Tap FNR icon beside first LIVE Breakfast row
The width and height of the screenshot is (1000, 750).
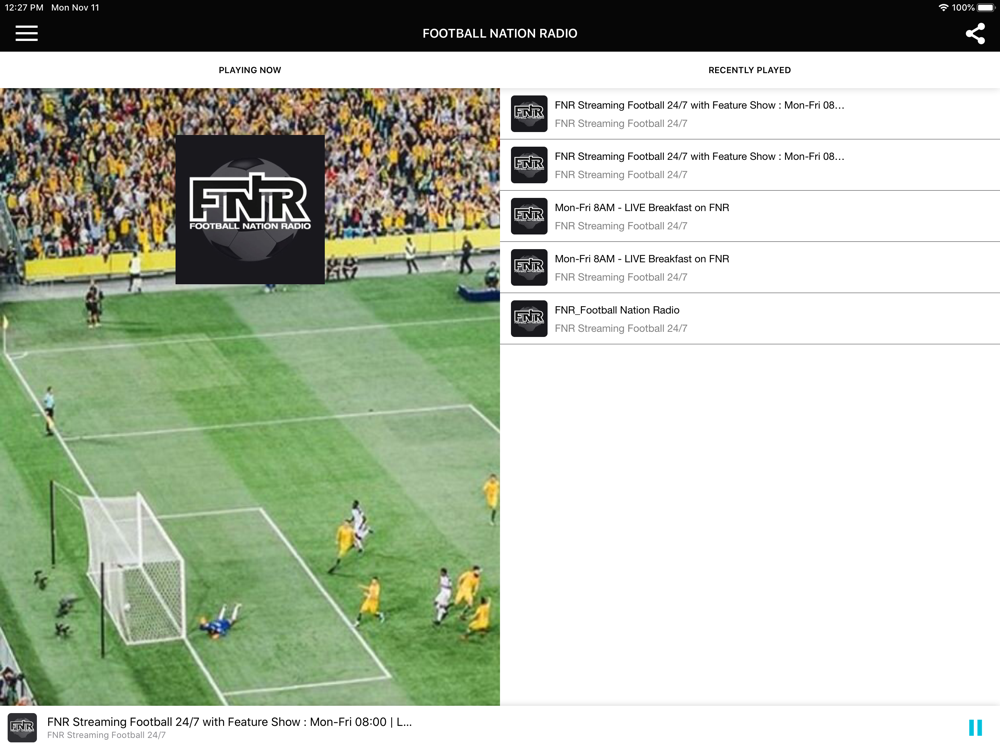[529, 216]
